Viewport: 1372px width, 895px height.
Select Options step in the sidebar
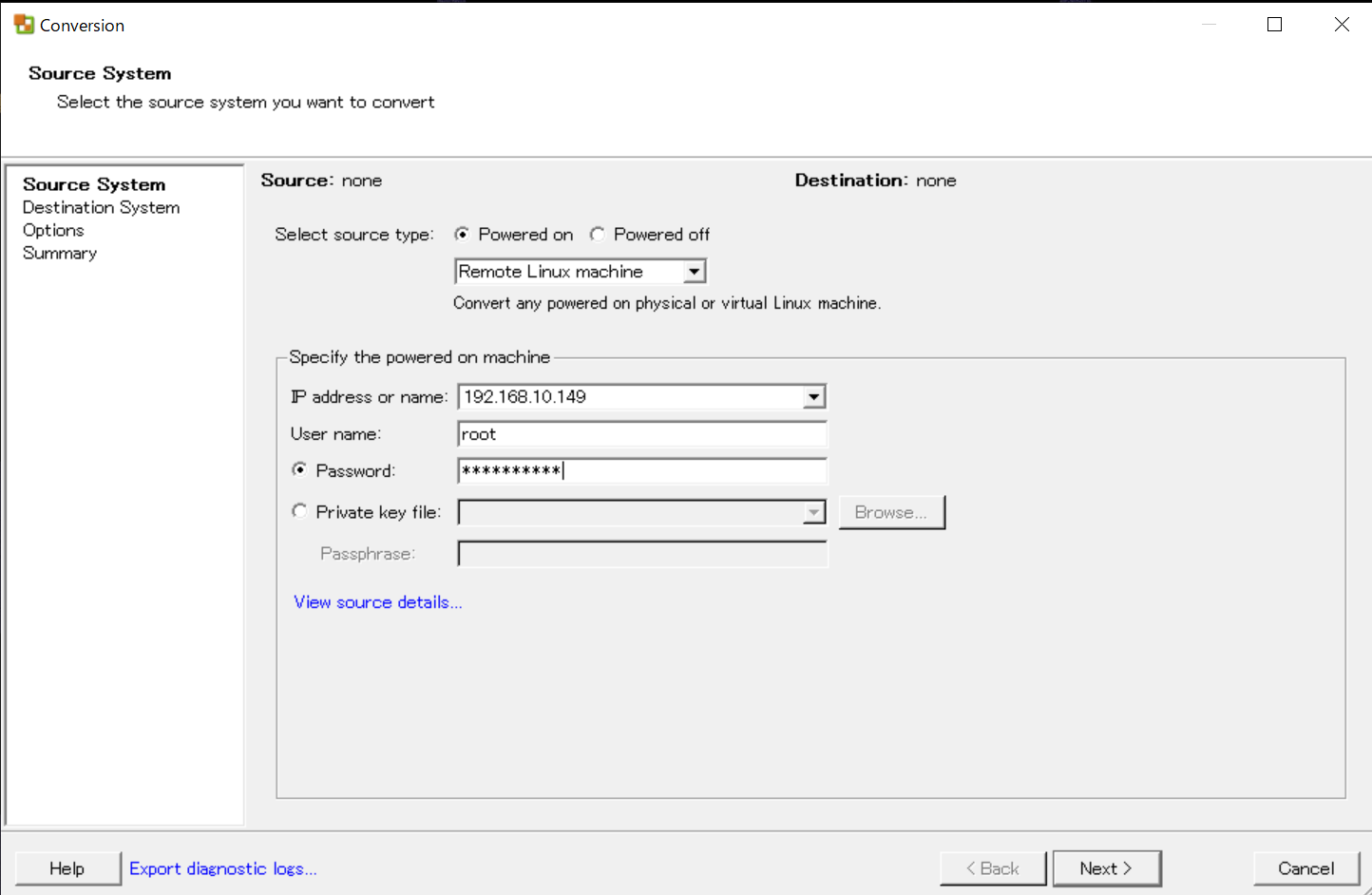tap(53, 230)
